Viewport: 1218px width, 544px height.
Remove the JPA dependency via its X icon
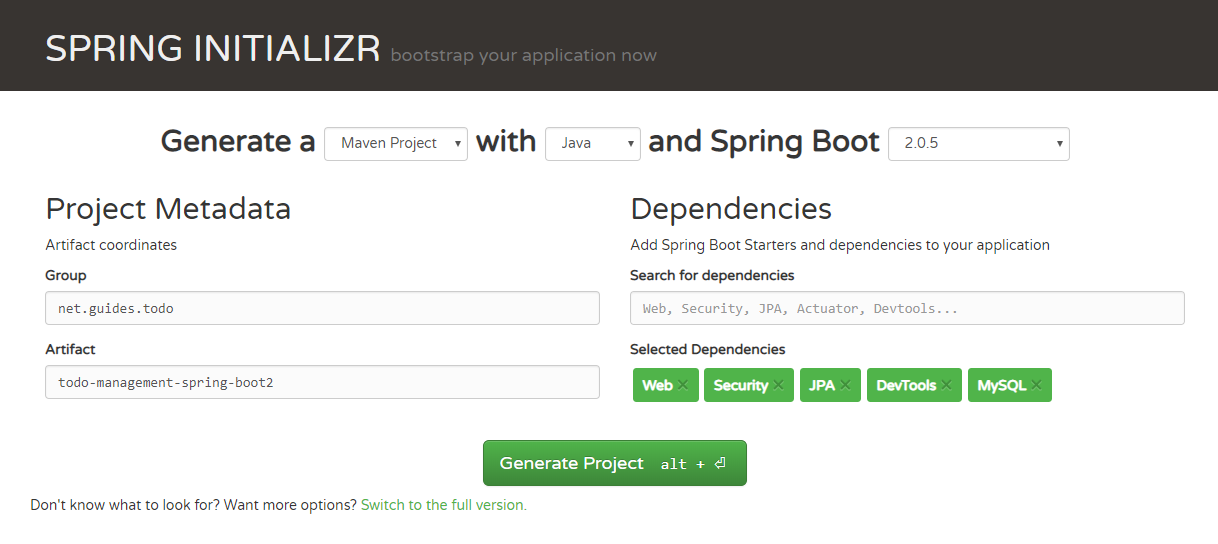845,385
